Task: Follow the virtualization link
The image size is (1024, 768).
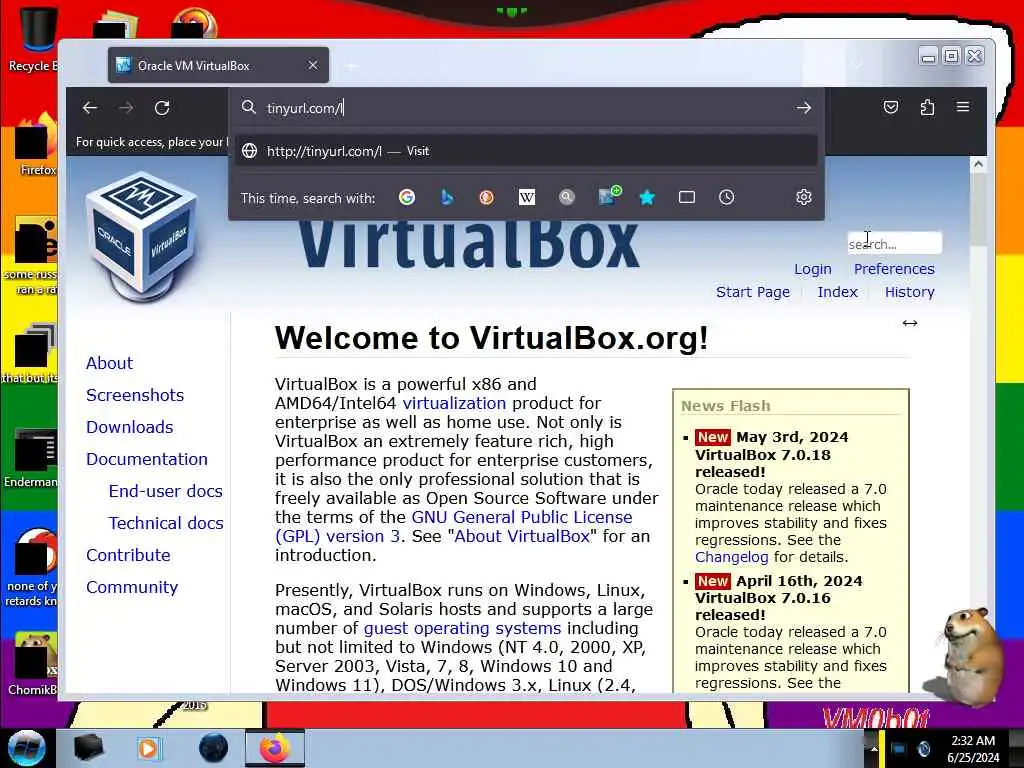Action: [454, 403]
